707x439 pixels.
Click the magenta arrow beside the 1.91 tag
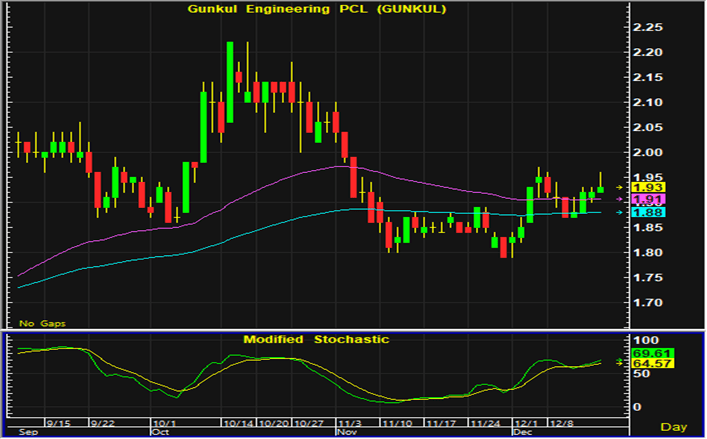tap(620, 200)
